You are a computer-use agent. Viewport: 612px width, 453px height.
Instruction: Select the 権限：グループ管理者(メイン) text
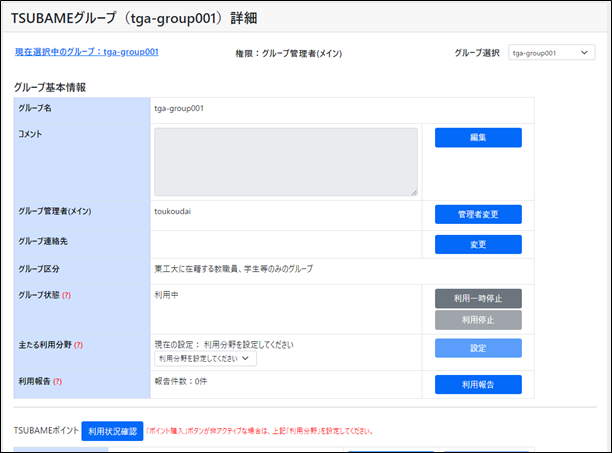[x=289, y=53]
